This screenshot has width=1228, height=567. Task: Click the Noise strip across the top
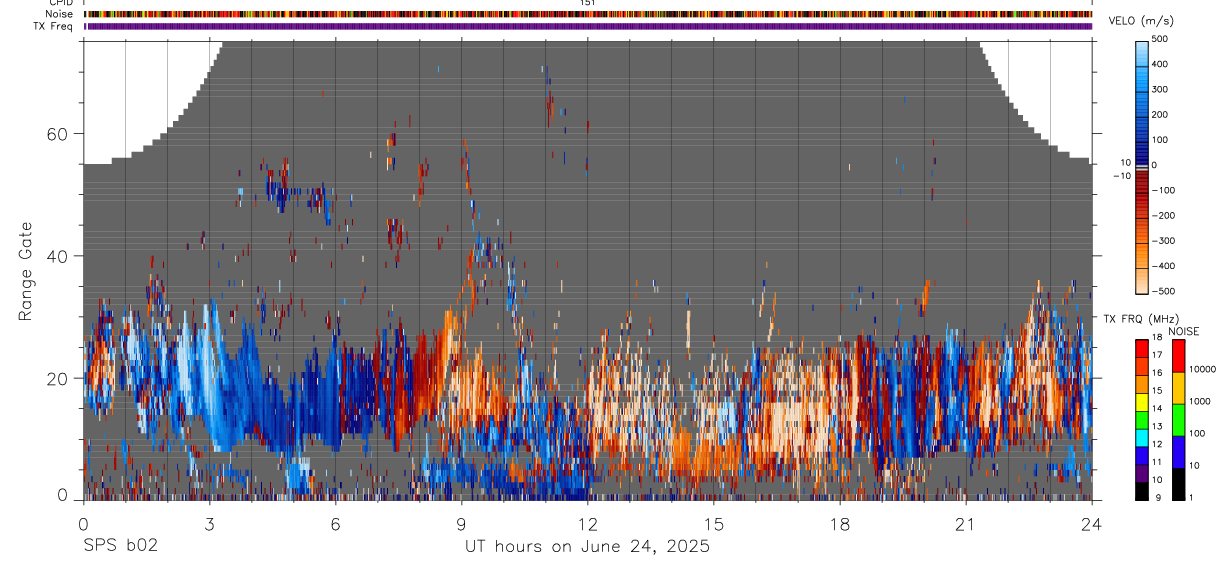pyautogui.click(x=588, y=14)
